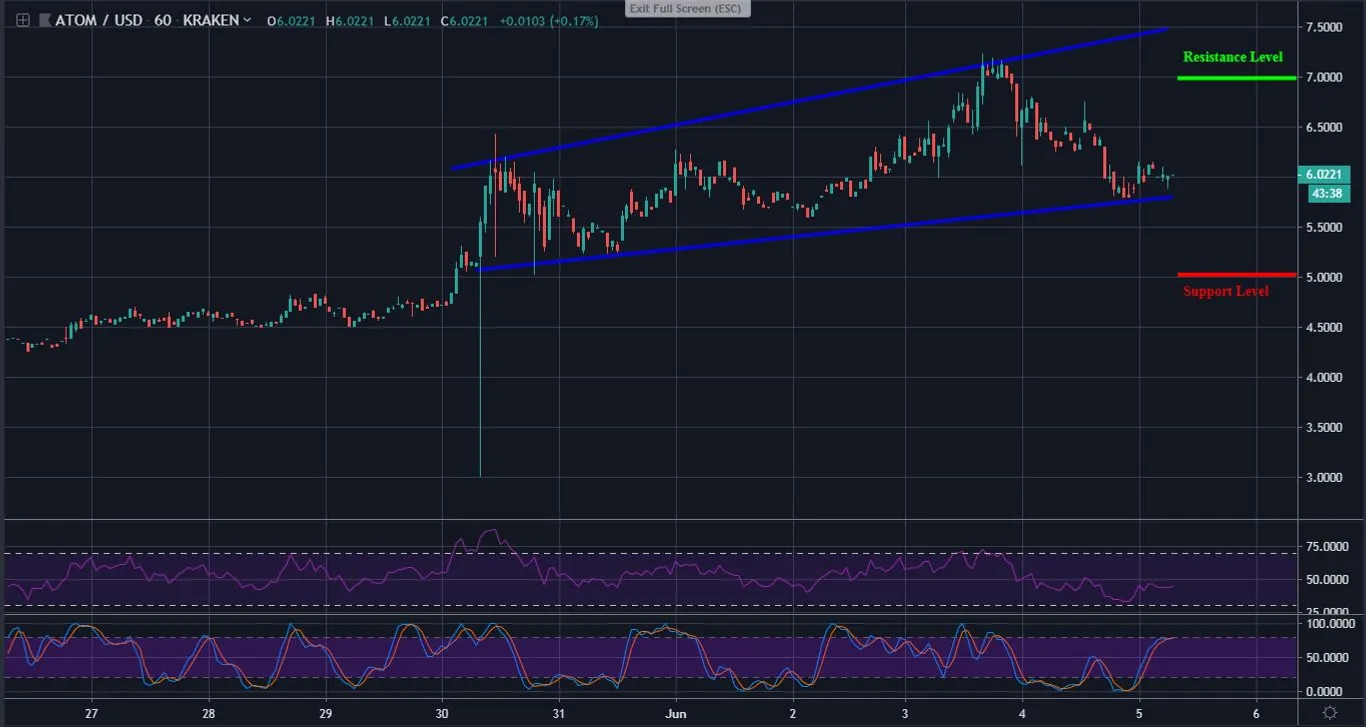
Task: Click the Open value O6.0221 in the legend
Action: pyautogui.click(x=292, y=20)
